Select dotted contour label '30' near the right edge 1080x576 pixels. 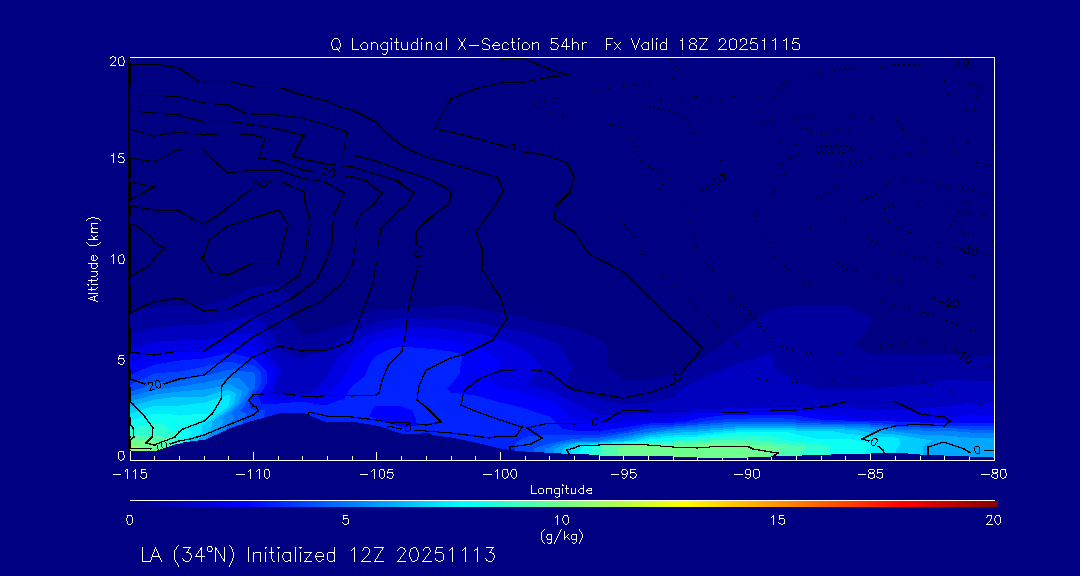(x=970, y=251)
